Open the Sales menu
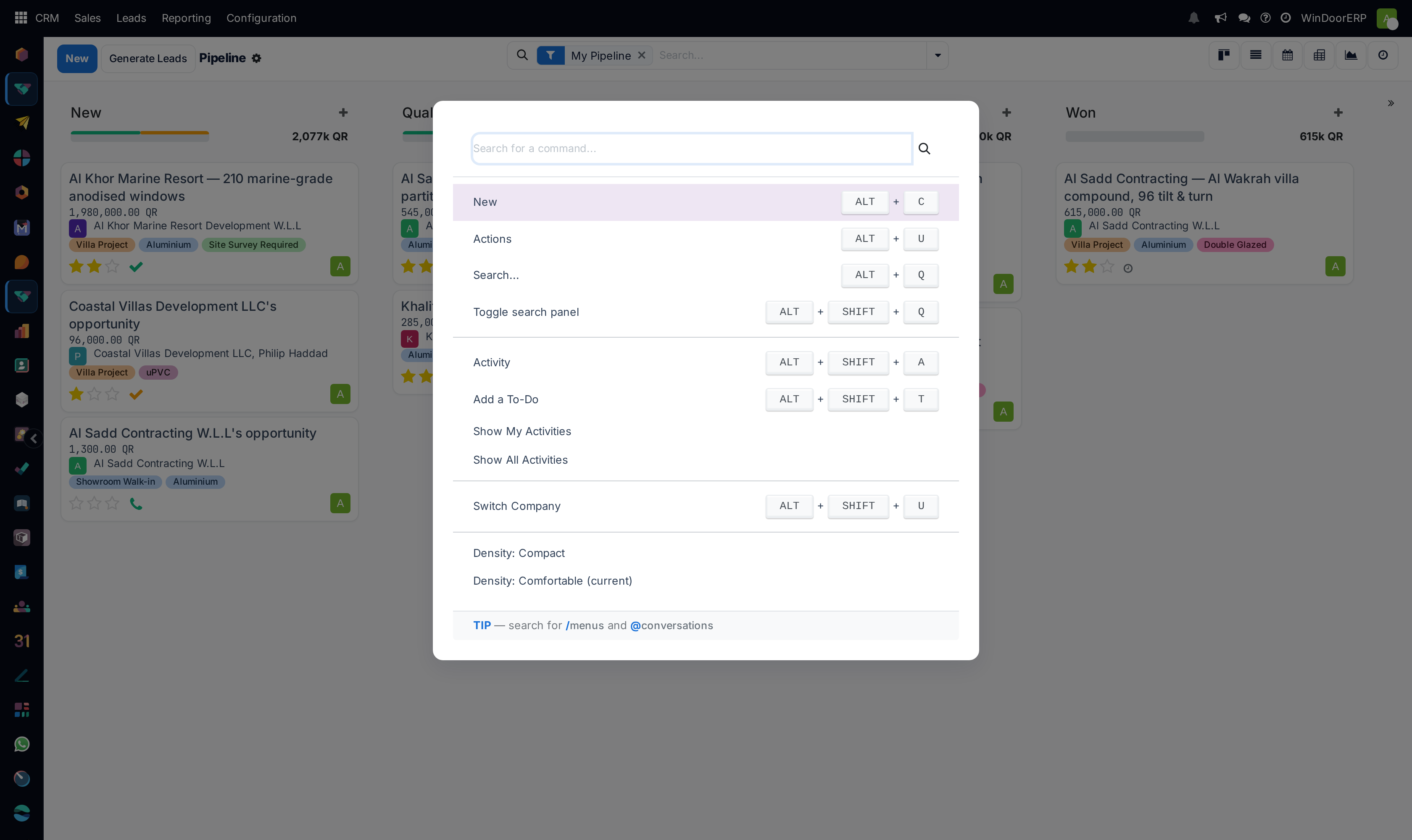1412x840 pixels. point(87,18)
